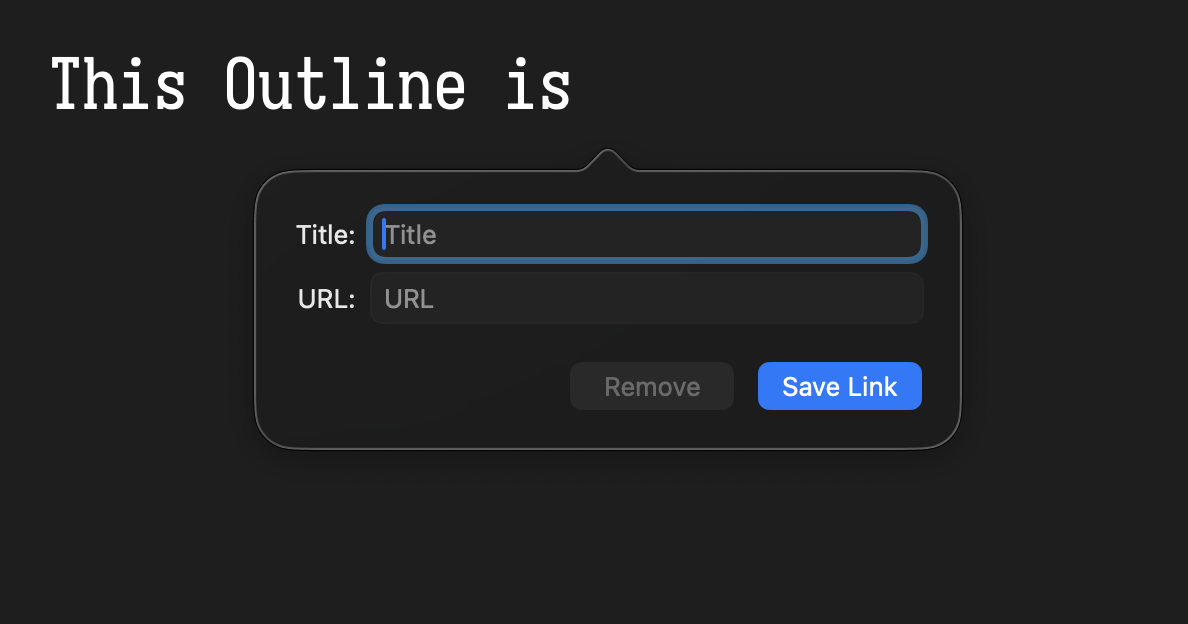
Task: Click the Save Link button
Action: (x=839, y=386)
